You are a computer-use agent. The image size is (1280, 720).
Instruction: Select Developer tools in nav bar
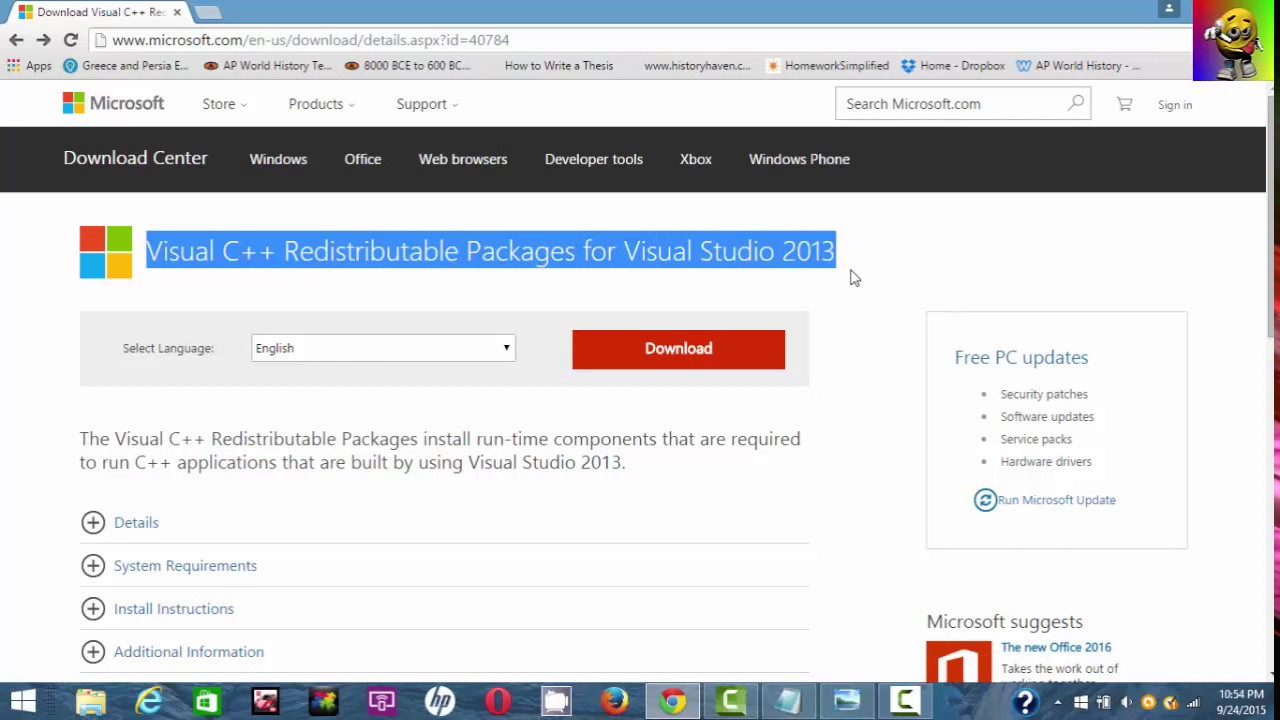[594, 159]
